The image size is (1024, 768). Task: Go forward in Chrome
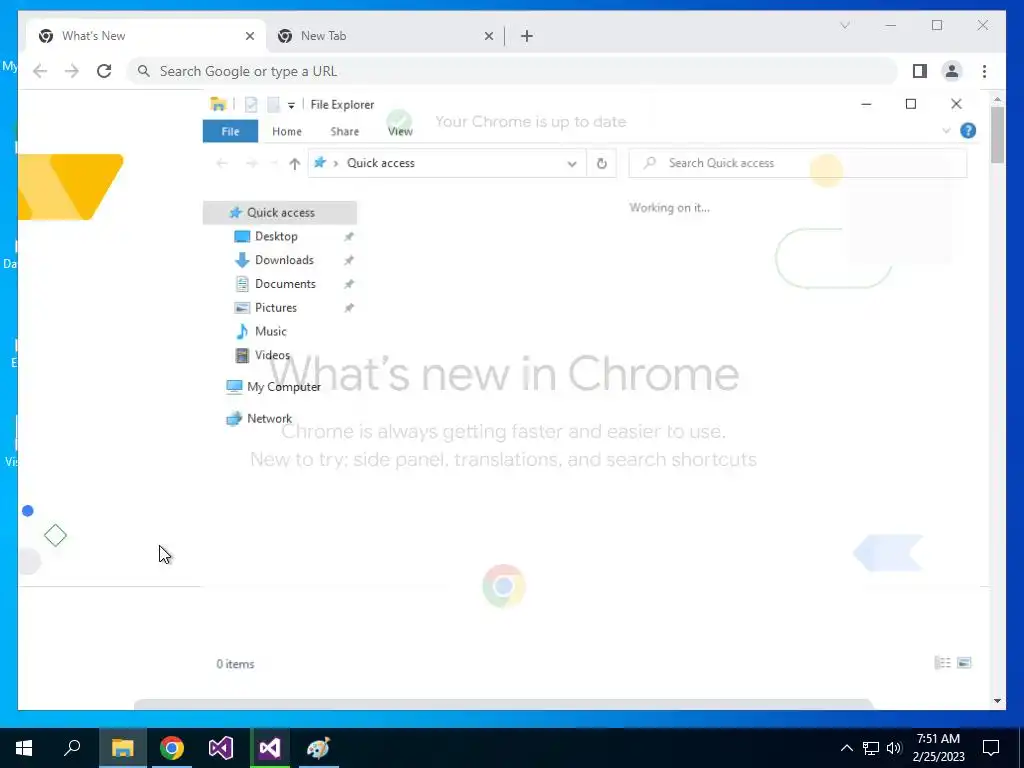click(x=72, y=71)
